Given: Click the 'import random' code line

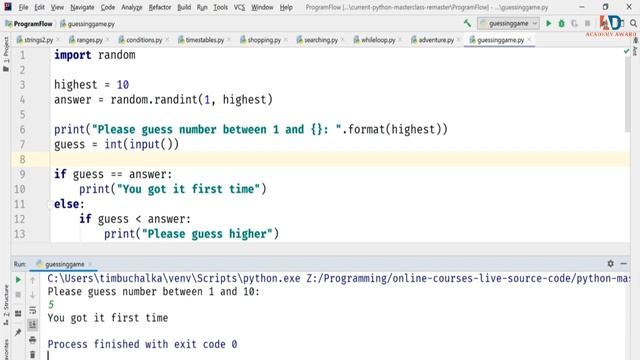Looking at the screenshot, I should (95, 55).
